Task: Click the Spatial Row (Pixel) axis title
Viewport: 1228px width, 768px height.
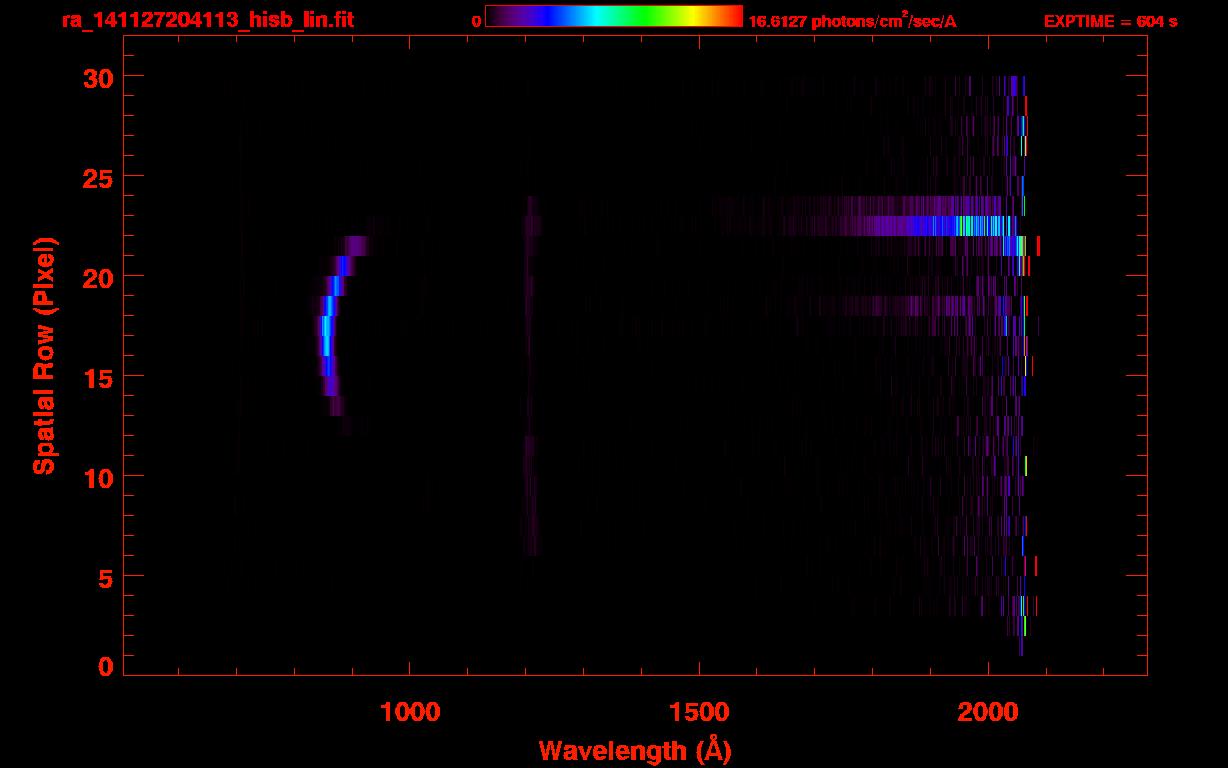Action: 44,356
